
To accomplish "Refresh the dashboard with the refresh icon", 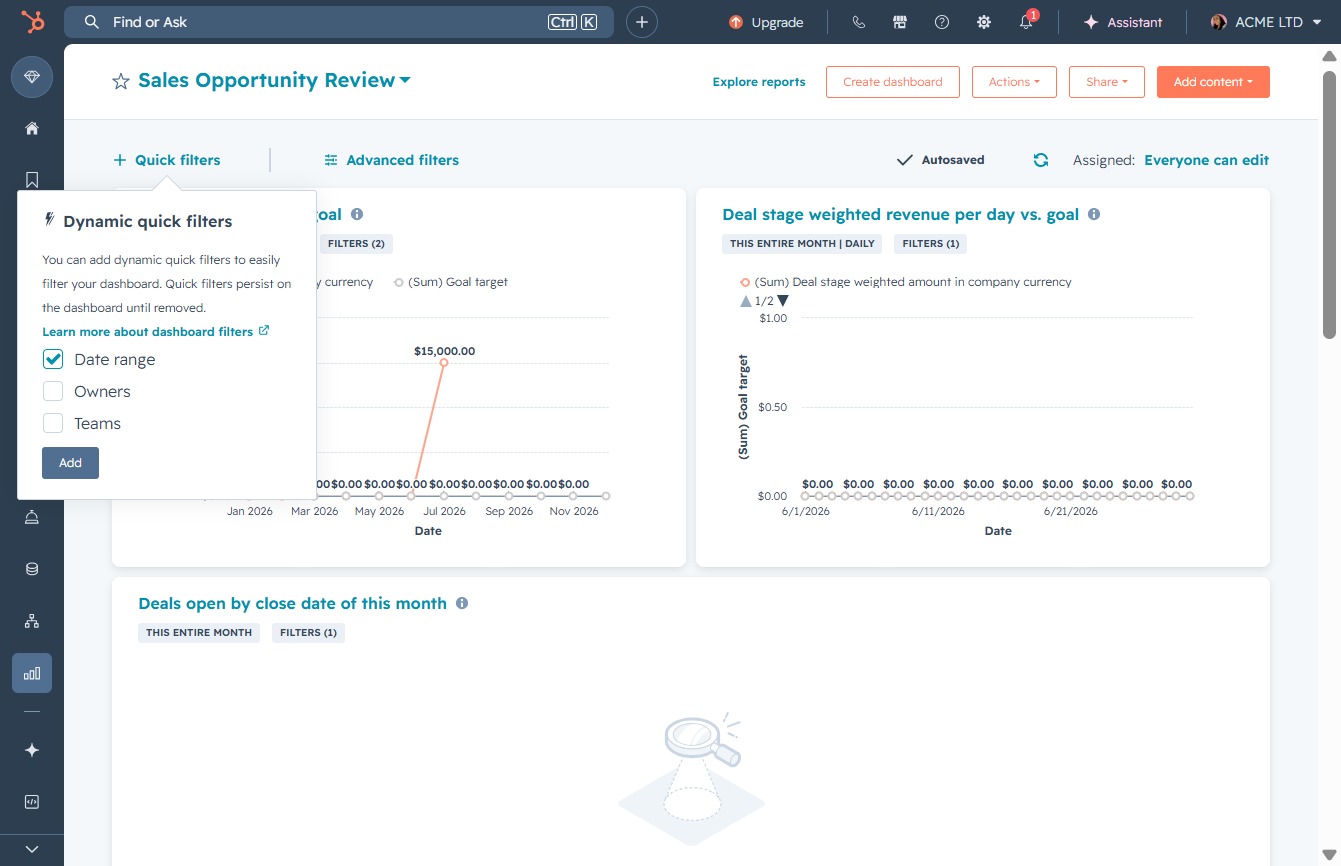I will pos(1041,160).
